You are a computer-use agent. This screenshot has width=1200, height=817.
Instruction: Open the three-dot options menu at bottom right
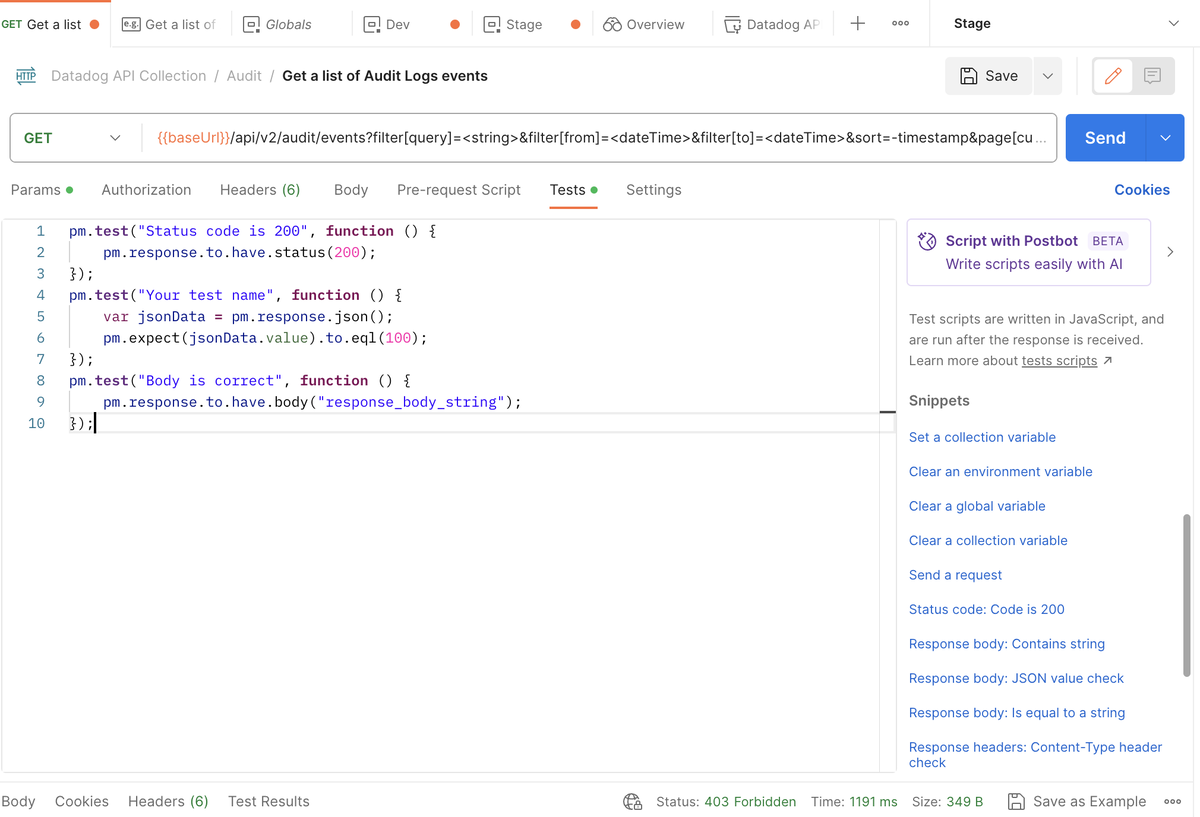[1172, 801]
